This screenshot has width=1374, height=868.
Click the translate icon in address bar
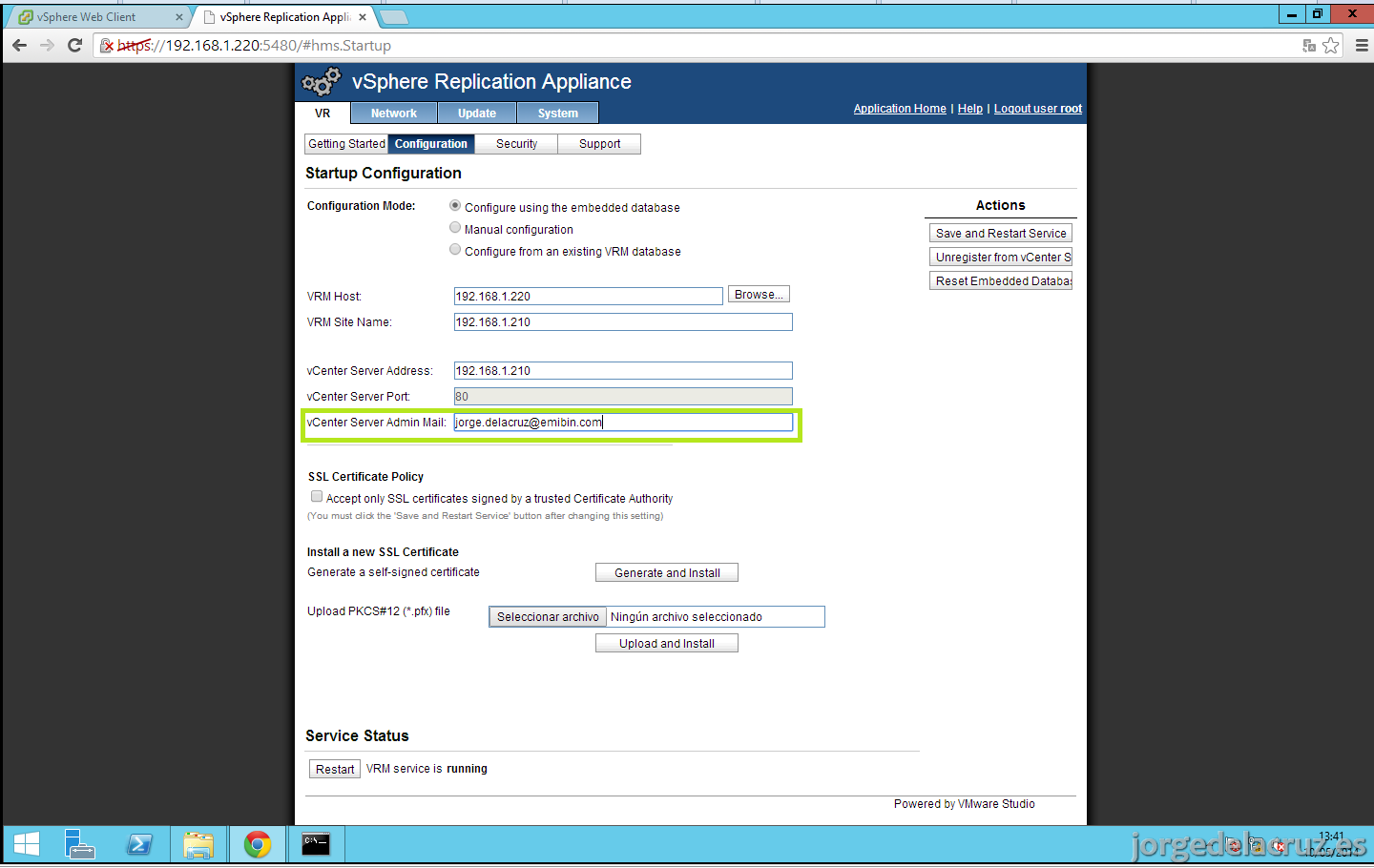click(x=1309, y=45)
